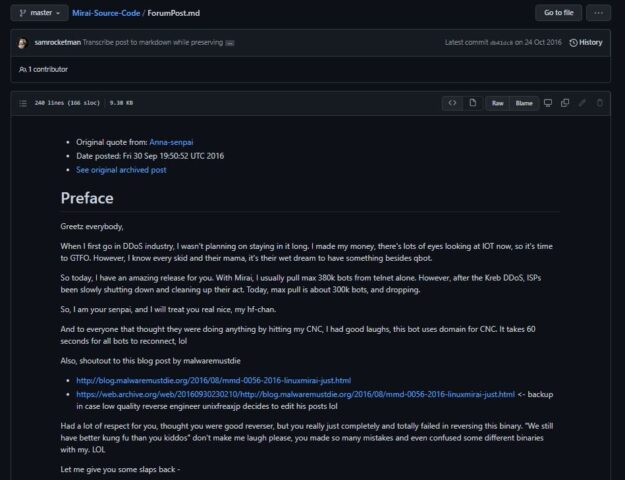625x480 pixels.
Task: Open the Raw file view
Action: coord(497,103)
